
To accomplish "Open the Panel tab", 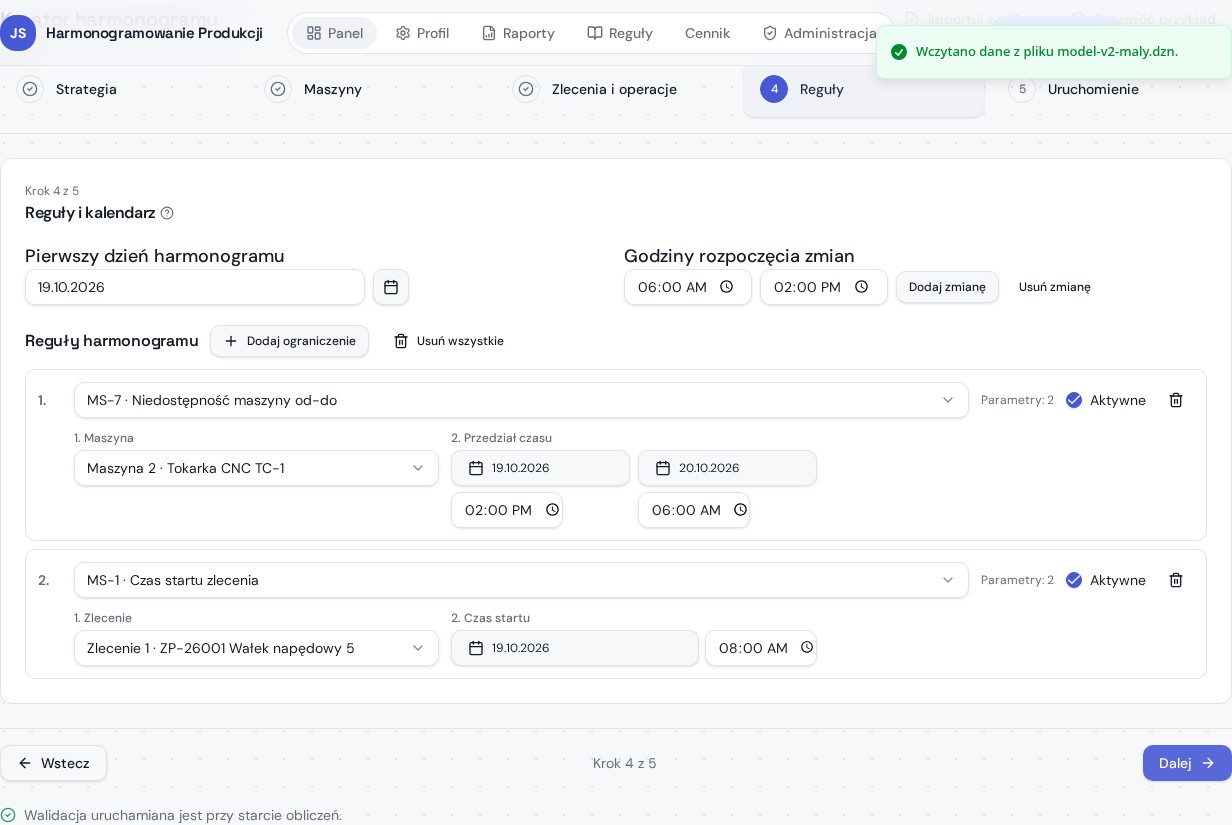I will pyautogui.click(x=335, y=33).
